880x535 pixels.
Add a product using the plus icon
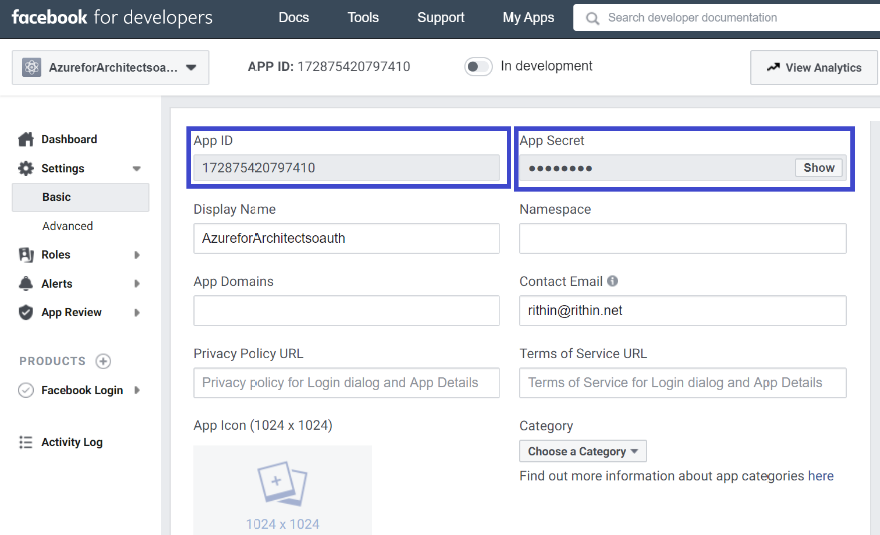[103, 361]
